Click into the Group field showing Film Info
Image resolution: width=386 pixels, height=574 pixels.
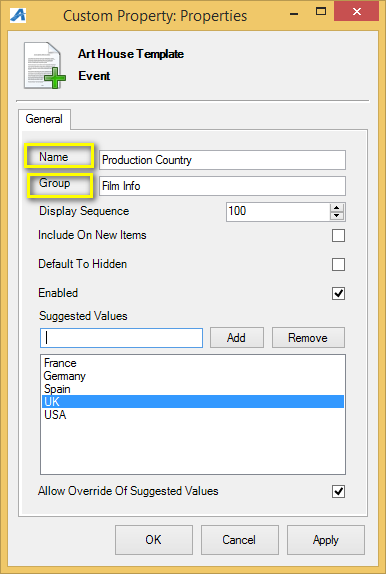click(222, 186)
